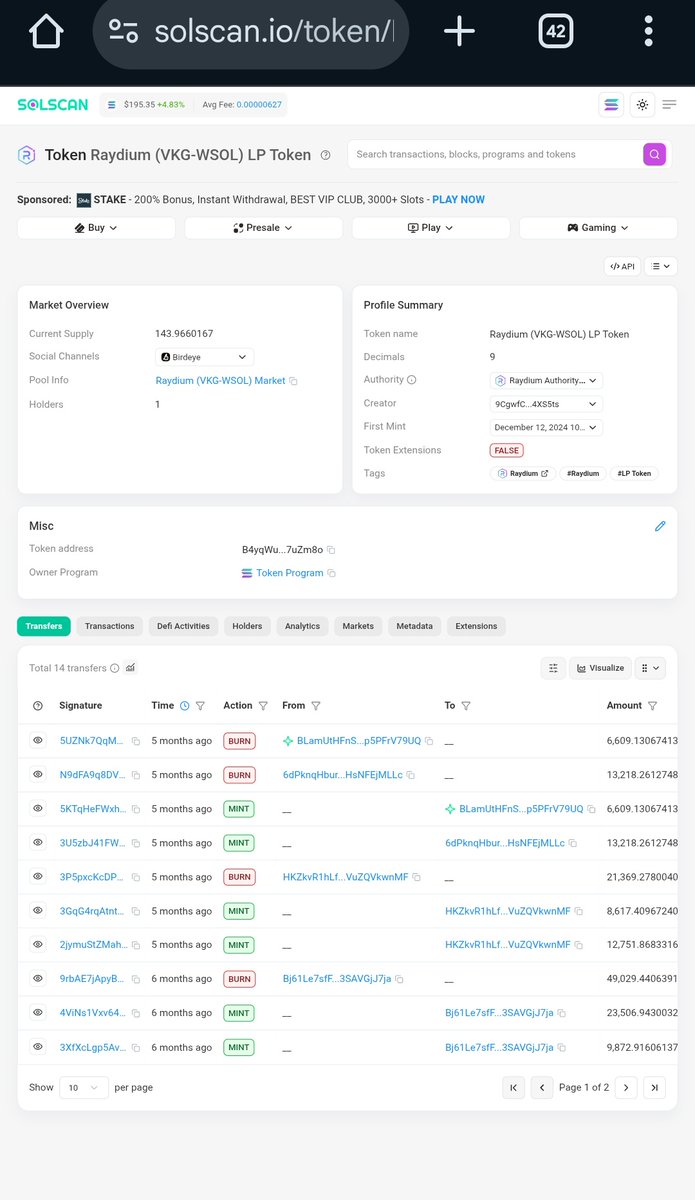Open the column layout dropdown after Visualize
This screenshot has height=1200, width=695.
click(x=650, y=668)
